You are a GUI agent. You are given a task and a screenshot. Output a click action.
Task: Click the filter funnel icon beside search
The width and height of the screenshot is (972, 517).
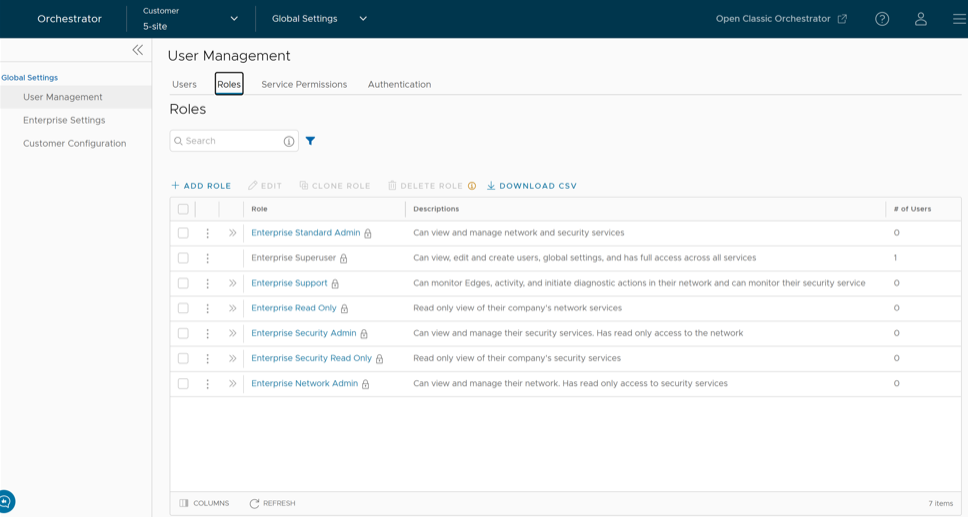coord(310,141)
